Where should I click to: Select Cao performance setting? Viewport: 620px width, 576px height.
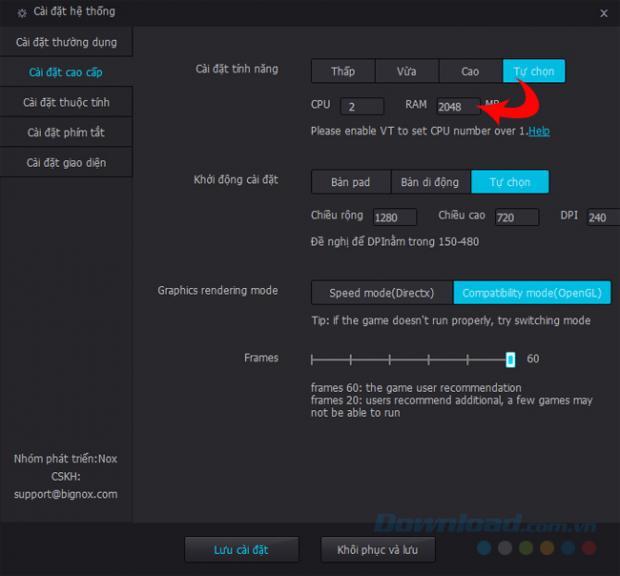(x=470, y=71)
